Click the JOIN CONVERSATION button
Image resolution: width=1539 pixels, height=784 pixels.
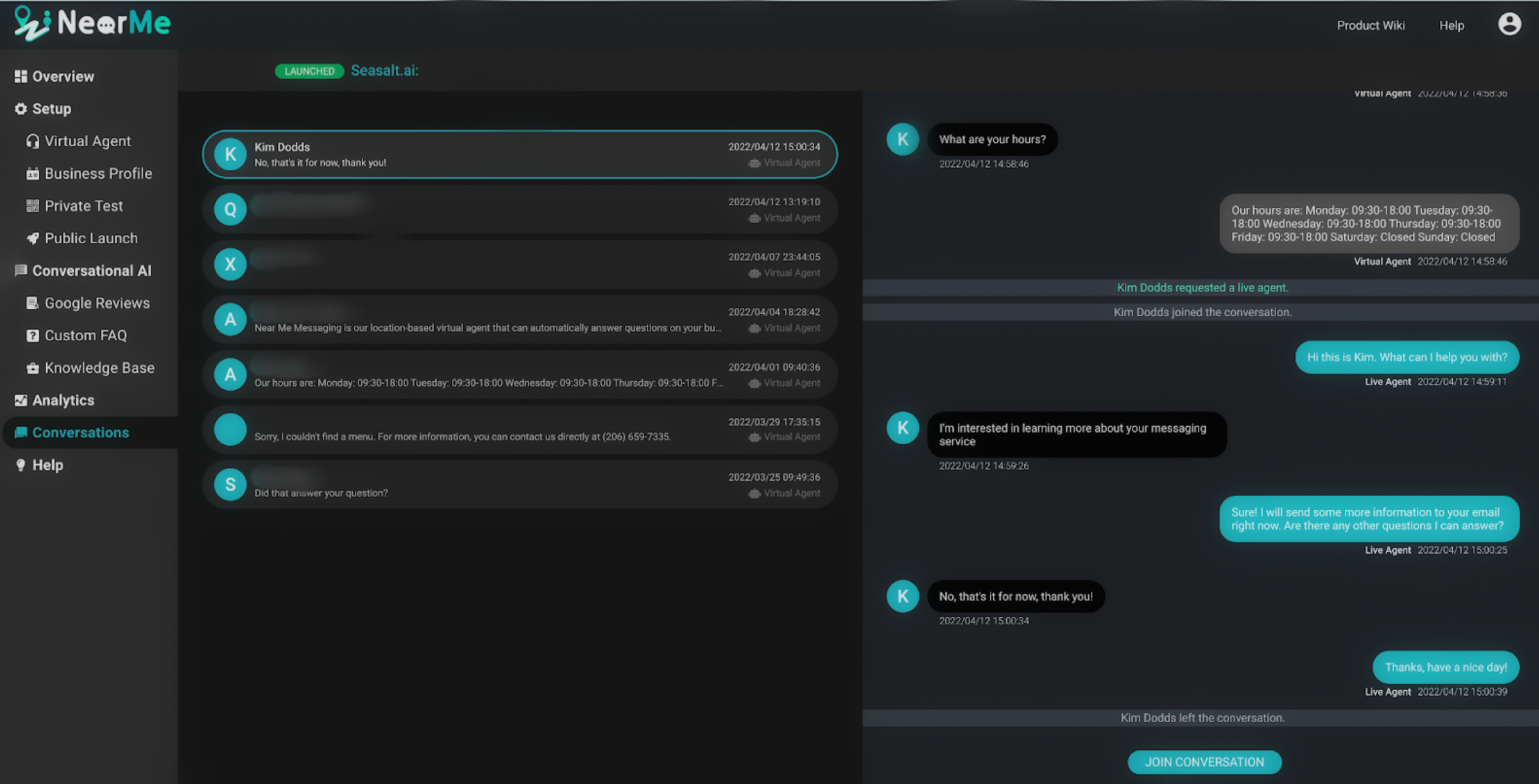click(1204, 762)
